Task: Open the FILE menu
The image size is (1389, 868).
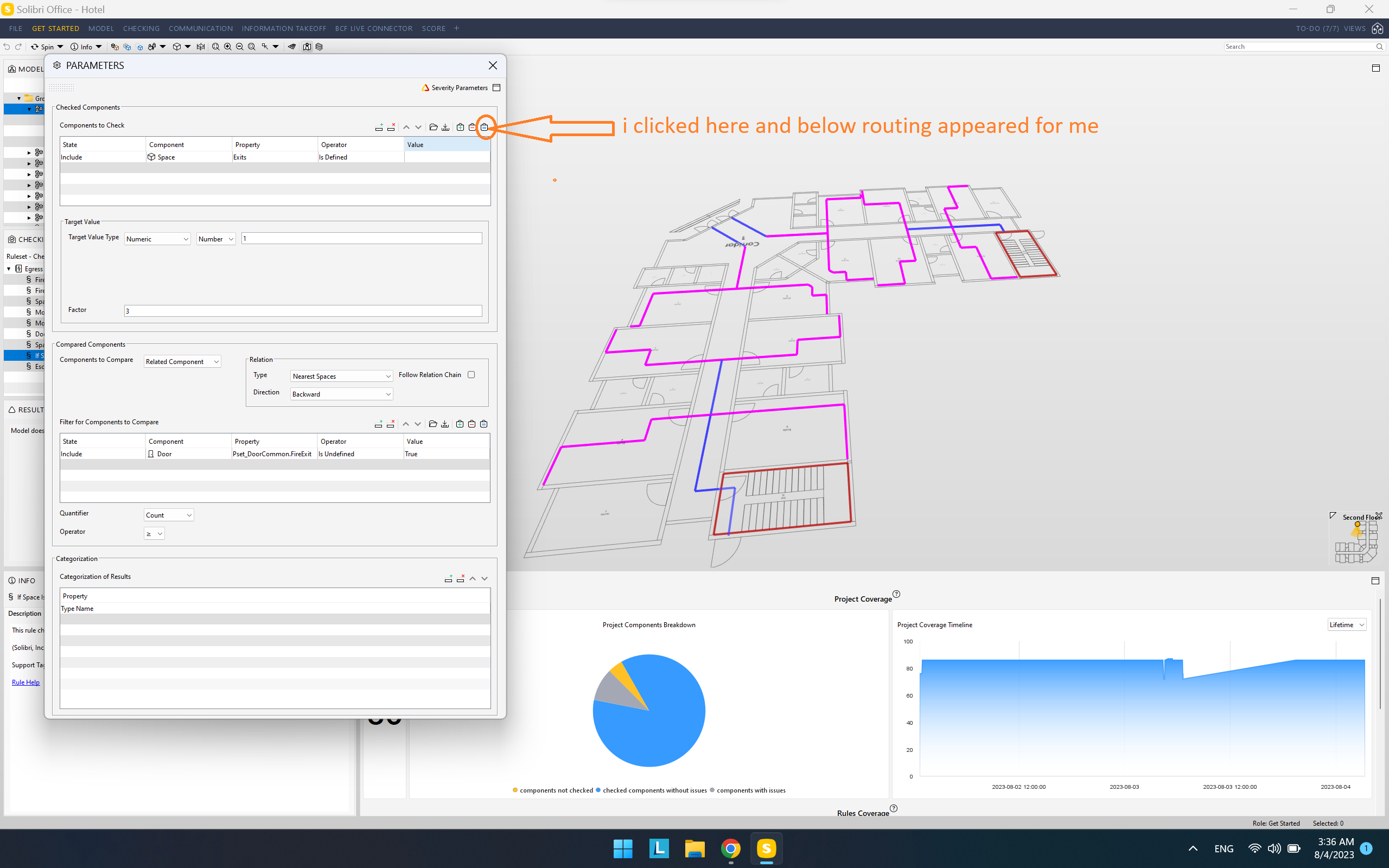Action: click(x=16, y=28)
